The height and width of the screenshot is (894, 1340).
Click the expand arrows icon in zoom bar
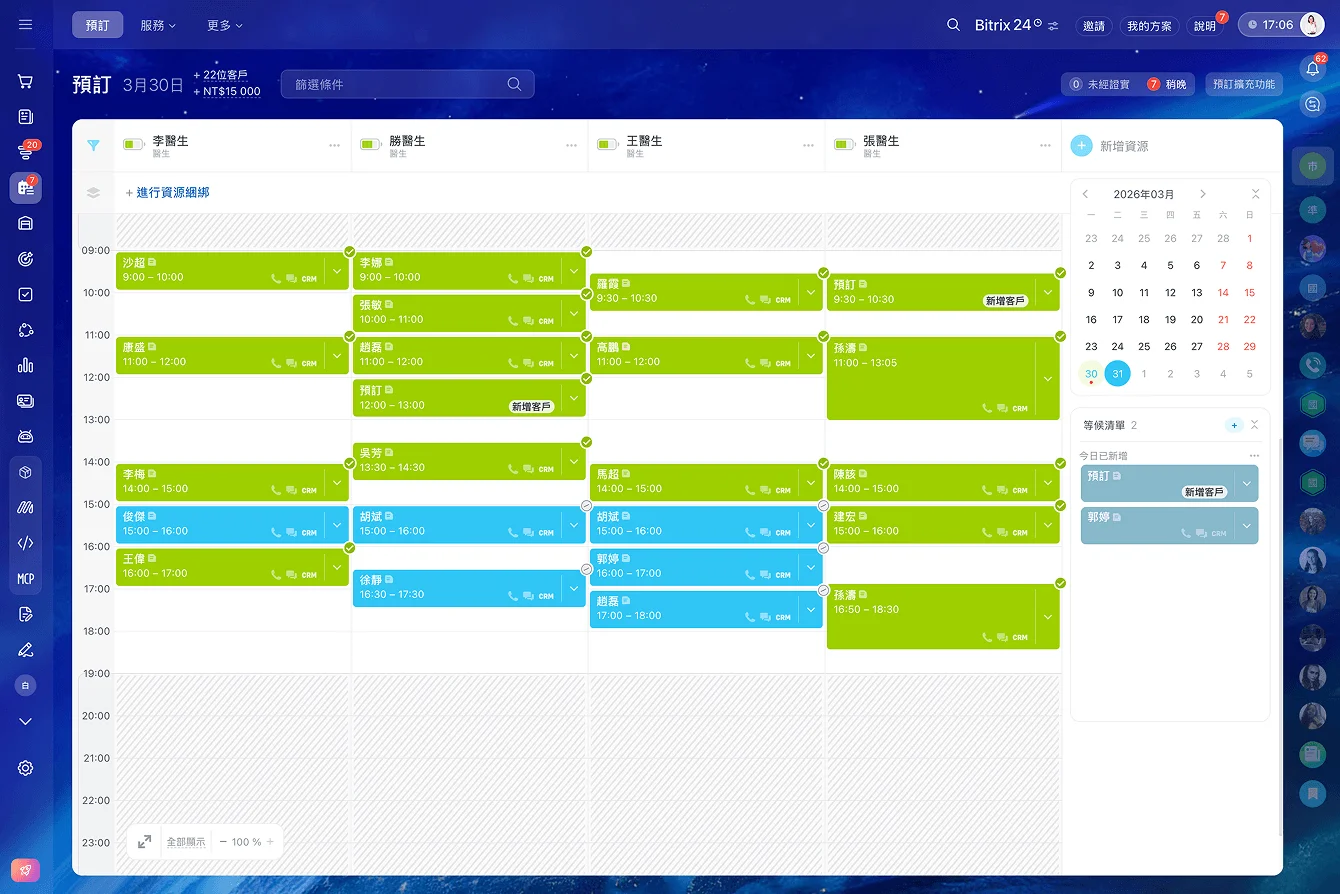pyautogui.click(x=144, y=842)
